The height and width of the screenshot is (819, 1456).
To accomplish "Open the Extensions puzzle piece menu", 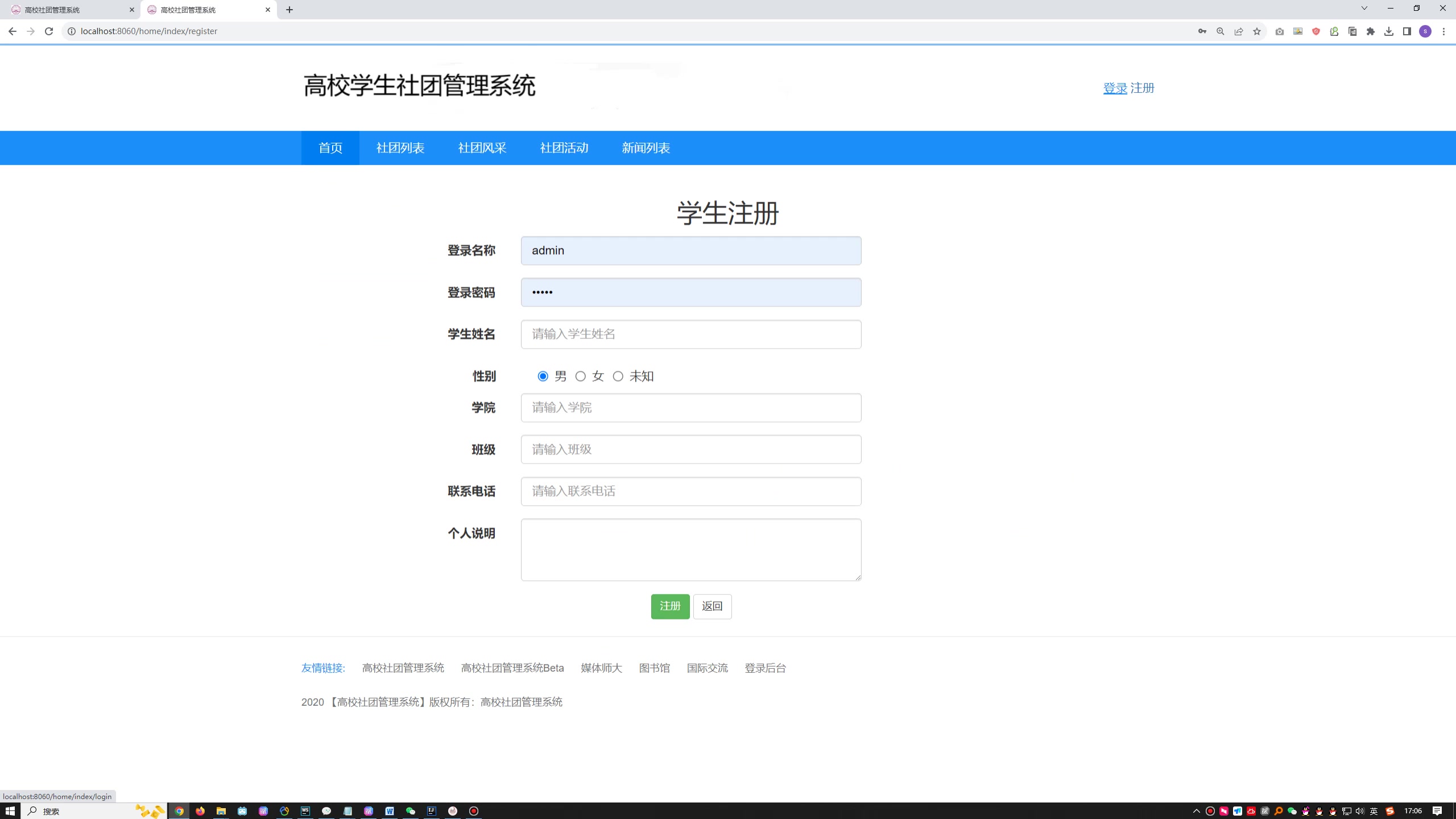I will point(1371,31).
